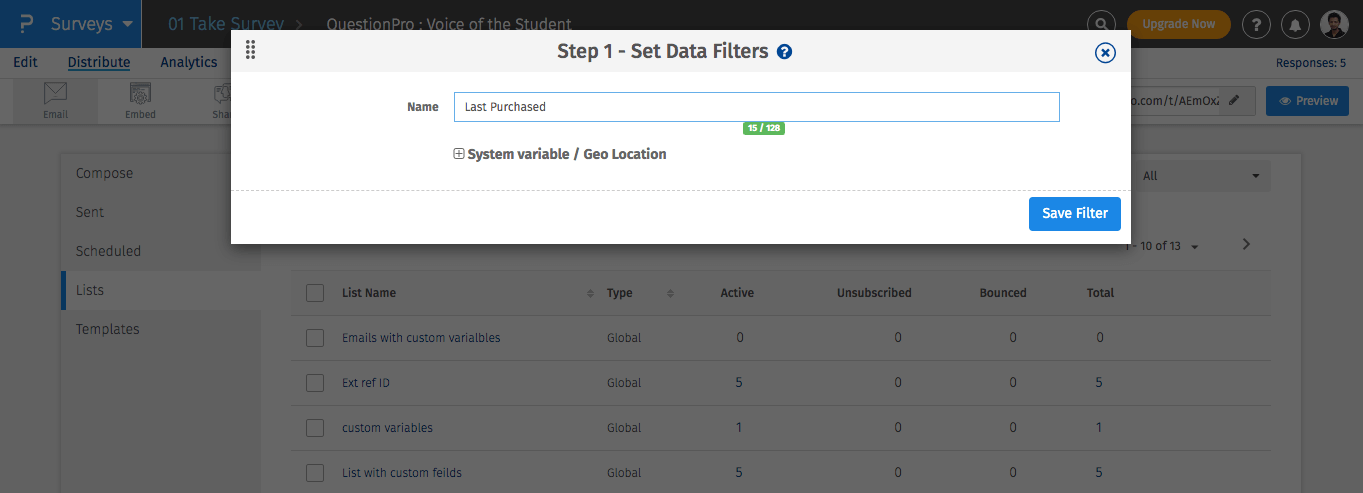Select the custom variables list checkbox

(315, 428)
